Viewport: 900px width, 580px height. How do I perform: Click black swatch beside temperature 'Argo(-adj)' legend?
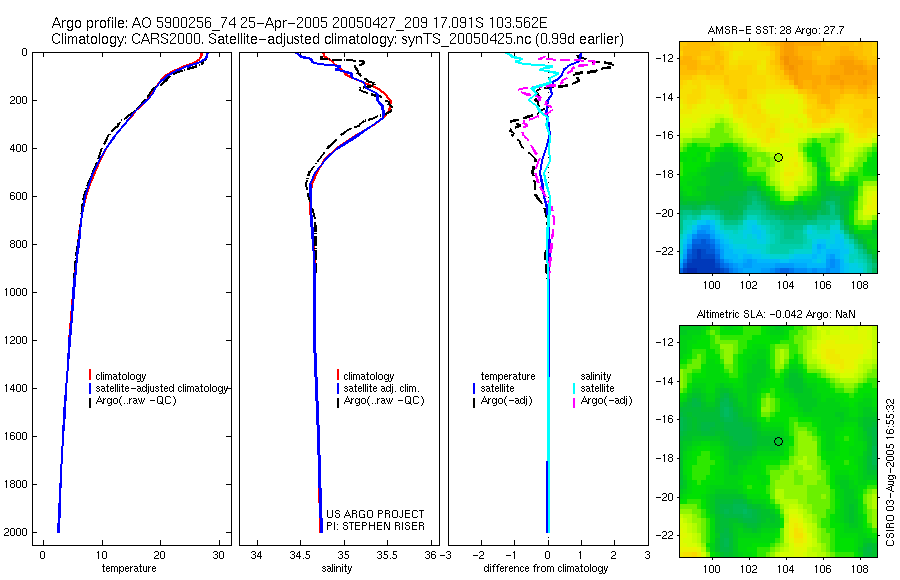tap(474, 402)
